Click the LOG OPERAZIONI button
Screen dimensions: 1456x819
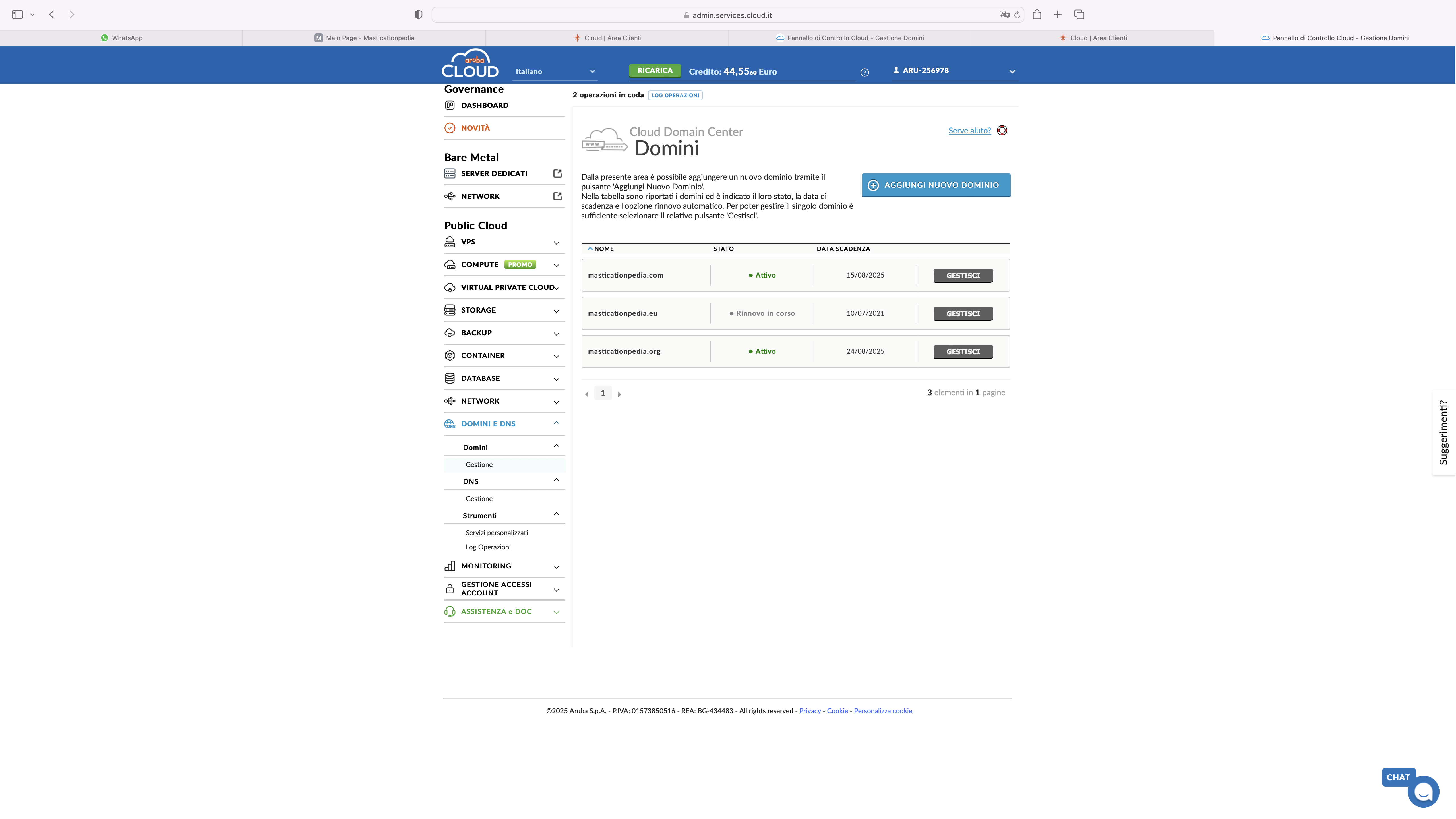tap(675, 95)
